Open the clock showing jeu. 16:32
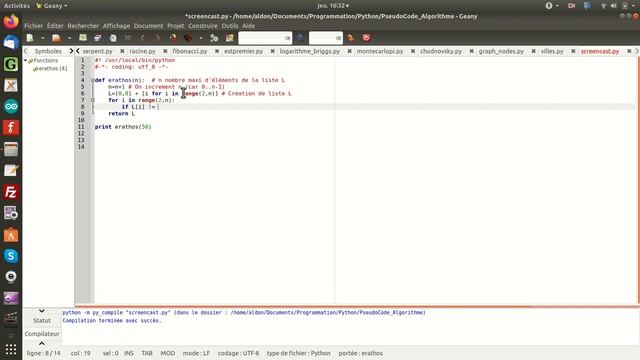This screenshot has height=360, width=640. (333, 6)
